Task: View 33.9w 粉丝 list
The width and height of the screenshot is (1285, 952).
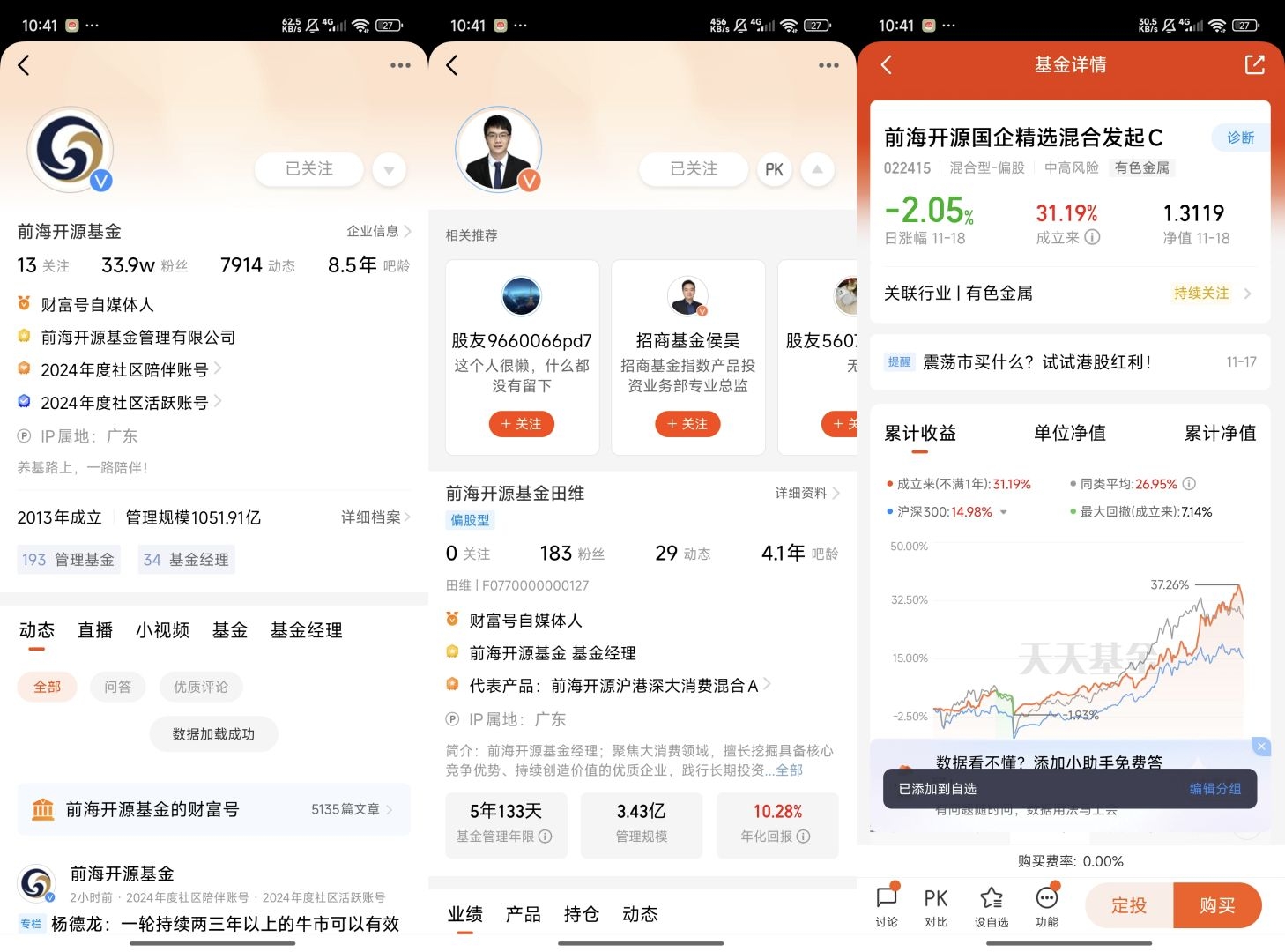Action: pos(145,265)
